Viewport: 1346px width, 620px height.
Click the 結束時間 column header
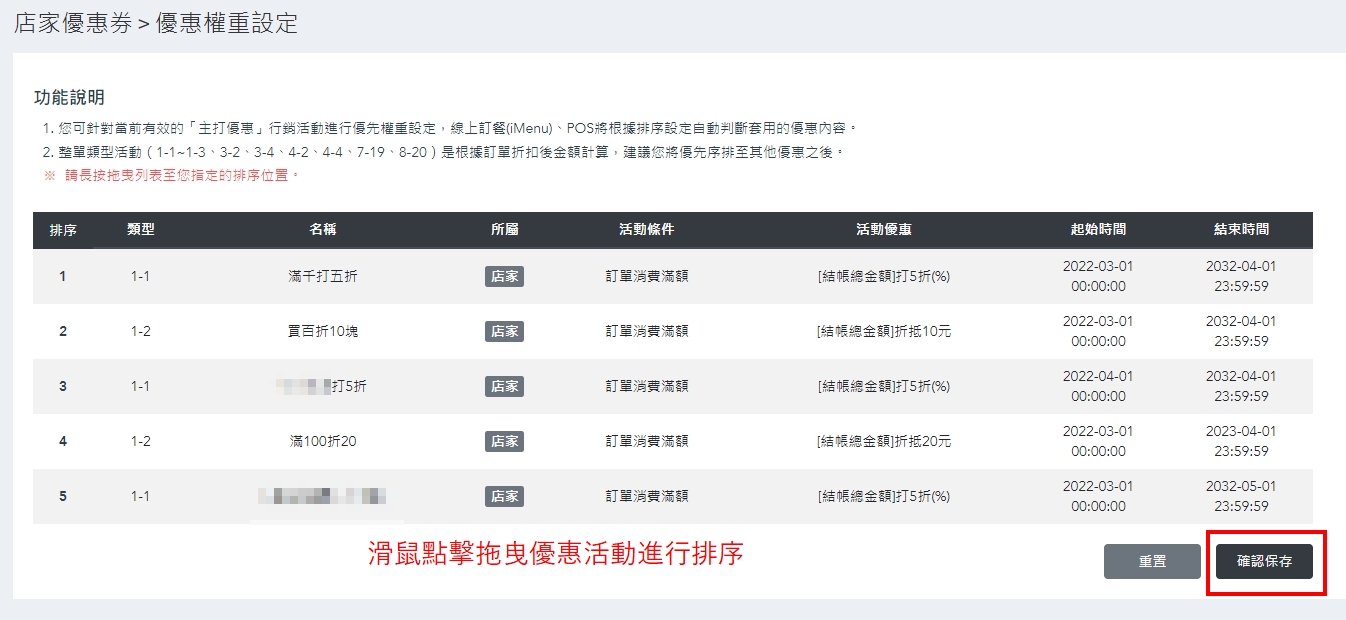click(x=1241, y=230)
